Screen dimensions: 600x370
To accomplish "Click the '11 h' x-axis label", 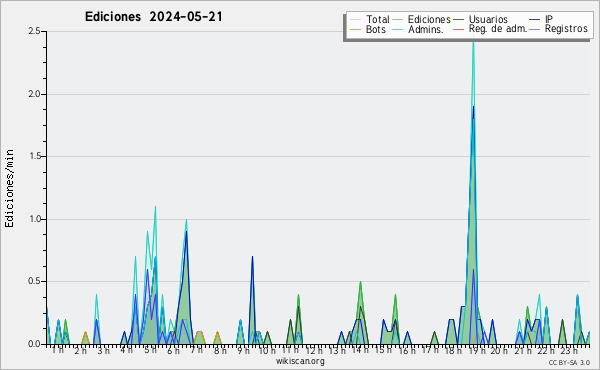I will 290,350.
